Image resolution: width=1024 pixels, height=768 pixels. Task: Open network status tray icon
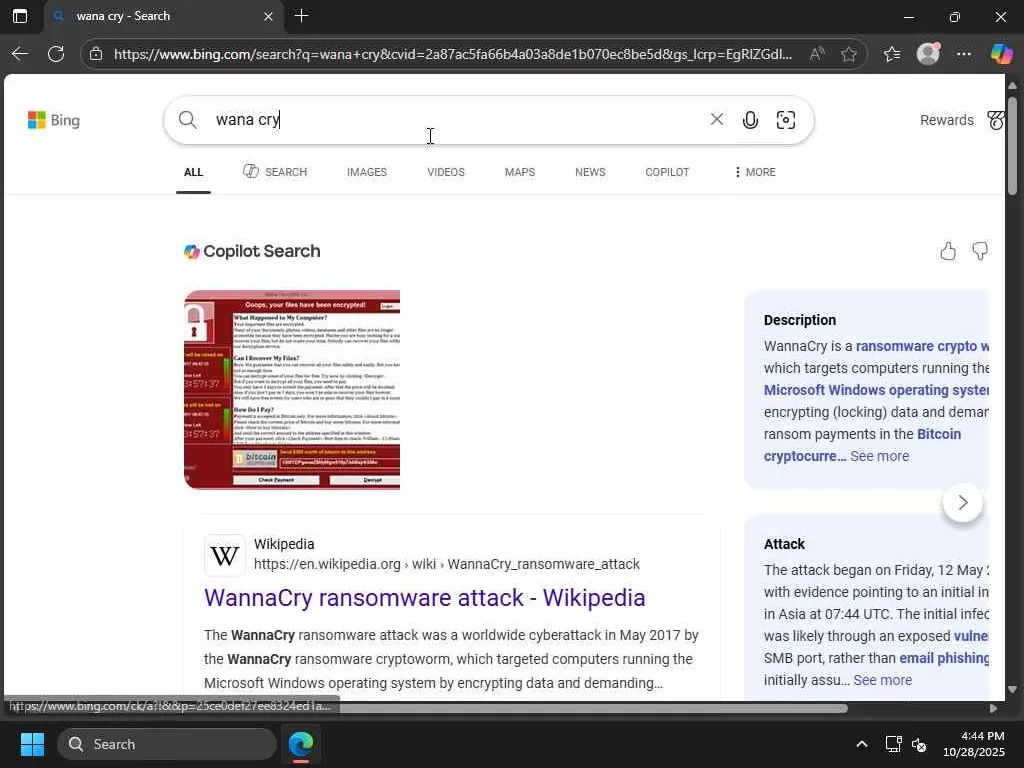[x=893, y=744]
